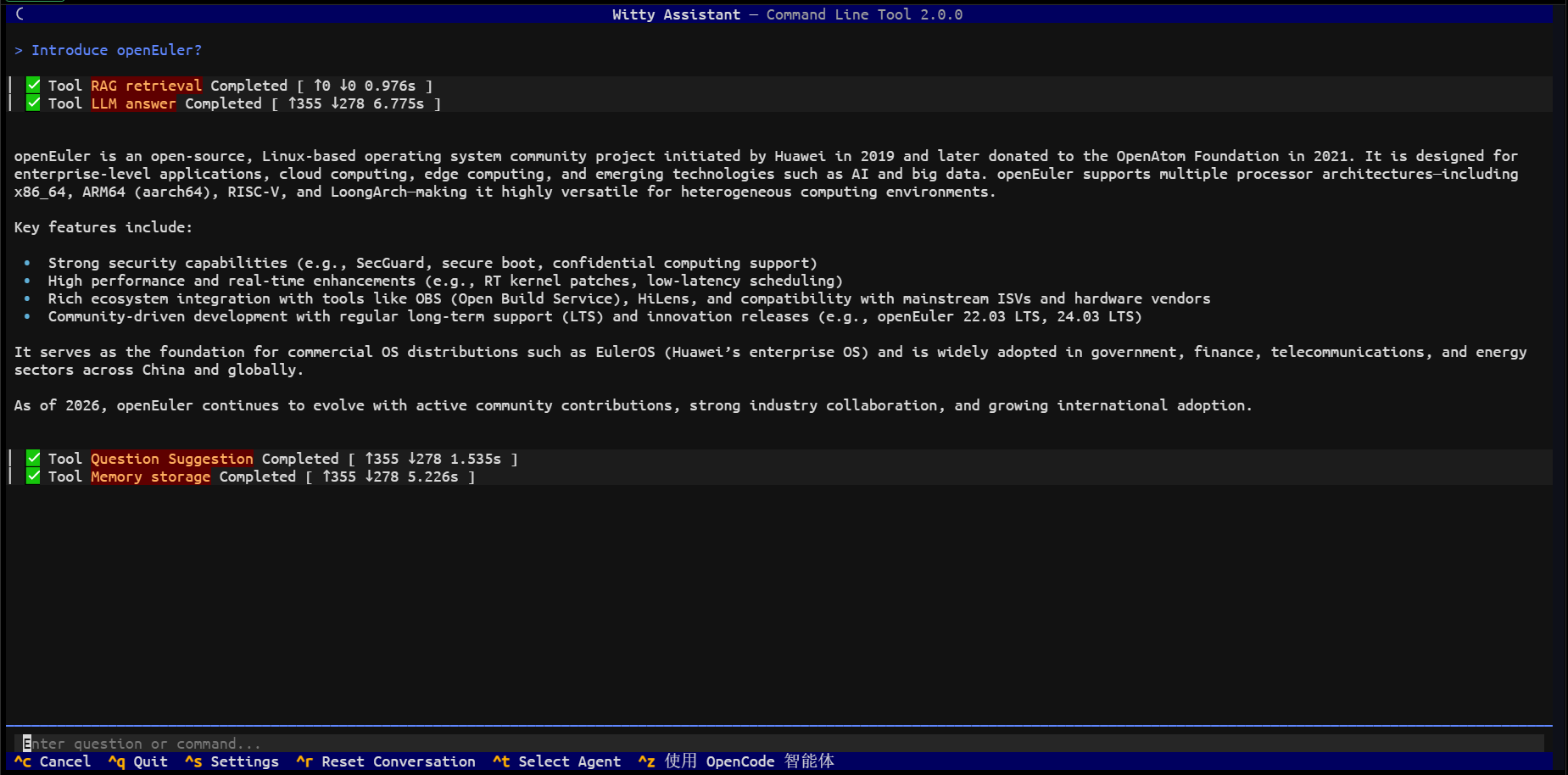Click the '↑355 ↓278 6.775s' stats of LLM answer

coord(355,103)
